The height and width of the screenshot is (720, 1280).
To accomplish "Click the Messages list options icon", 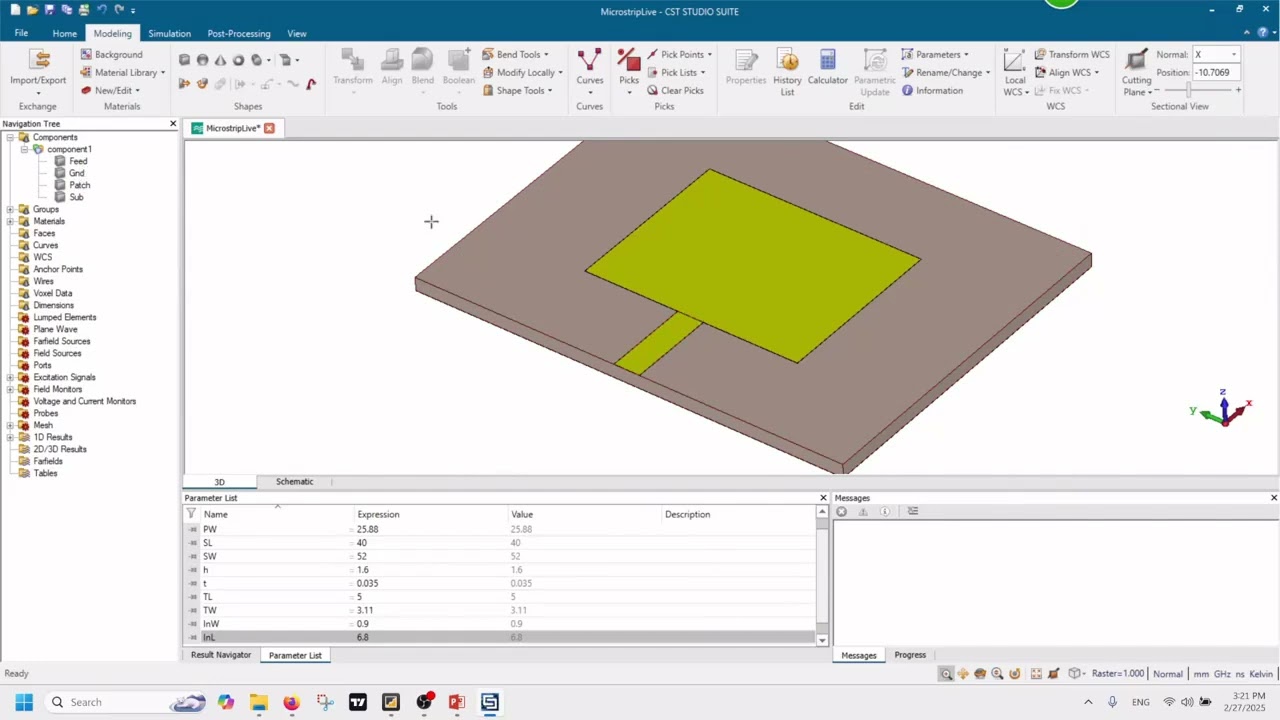I will [913, 511].
